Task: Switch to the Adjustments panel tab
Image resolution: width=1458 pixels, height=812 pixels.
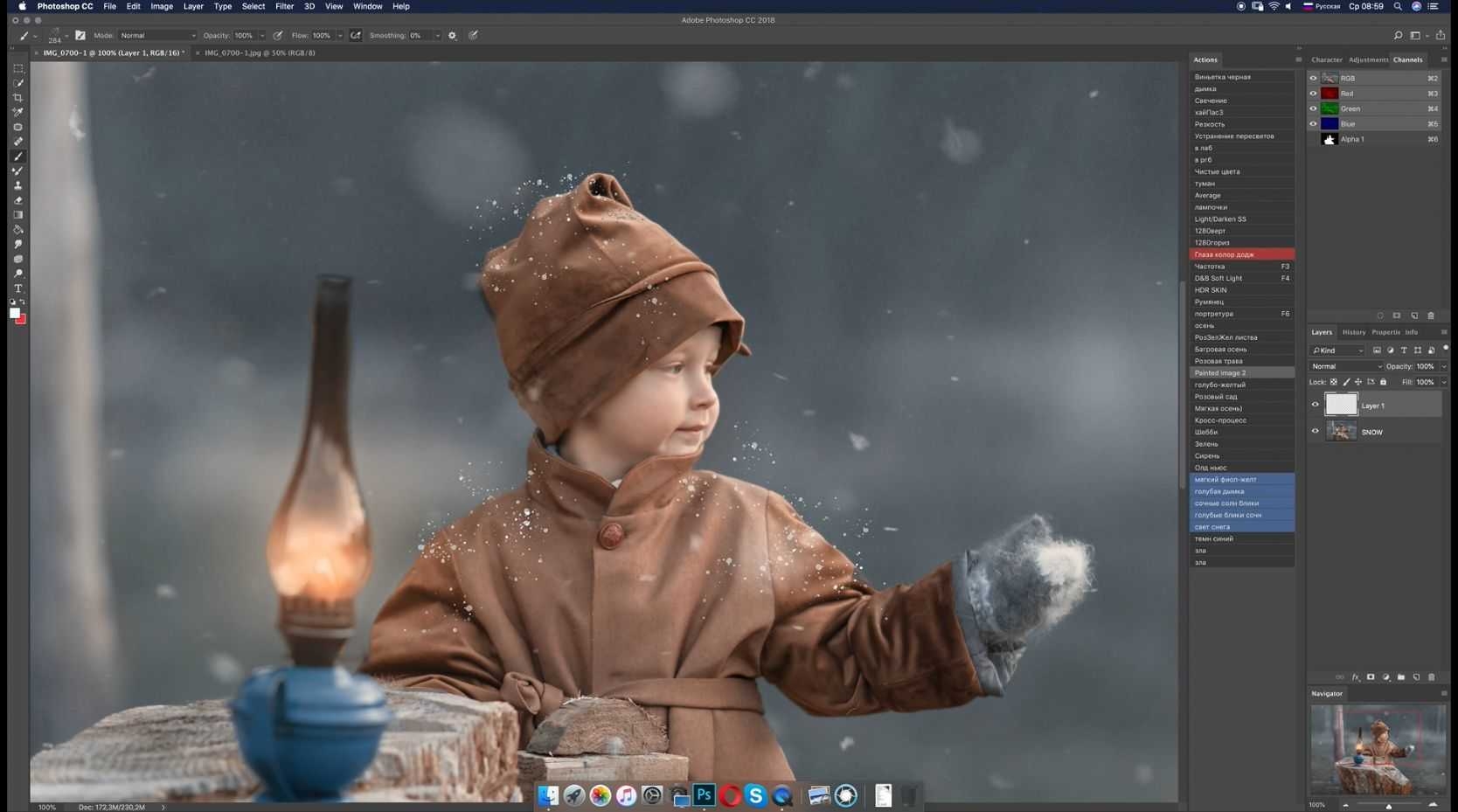Action: pyautogui.click(x=1368, y=59)
